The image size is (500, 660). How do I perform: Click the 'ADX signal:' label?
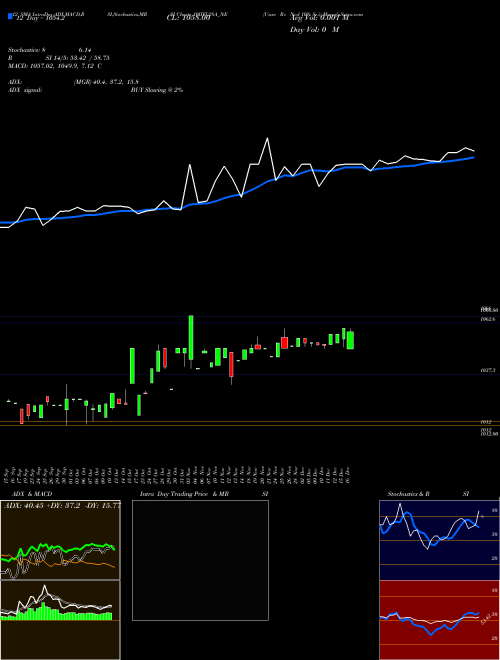click(25, 90)
